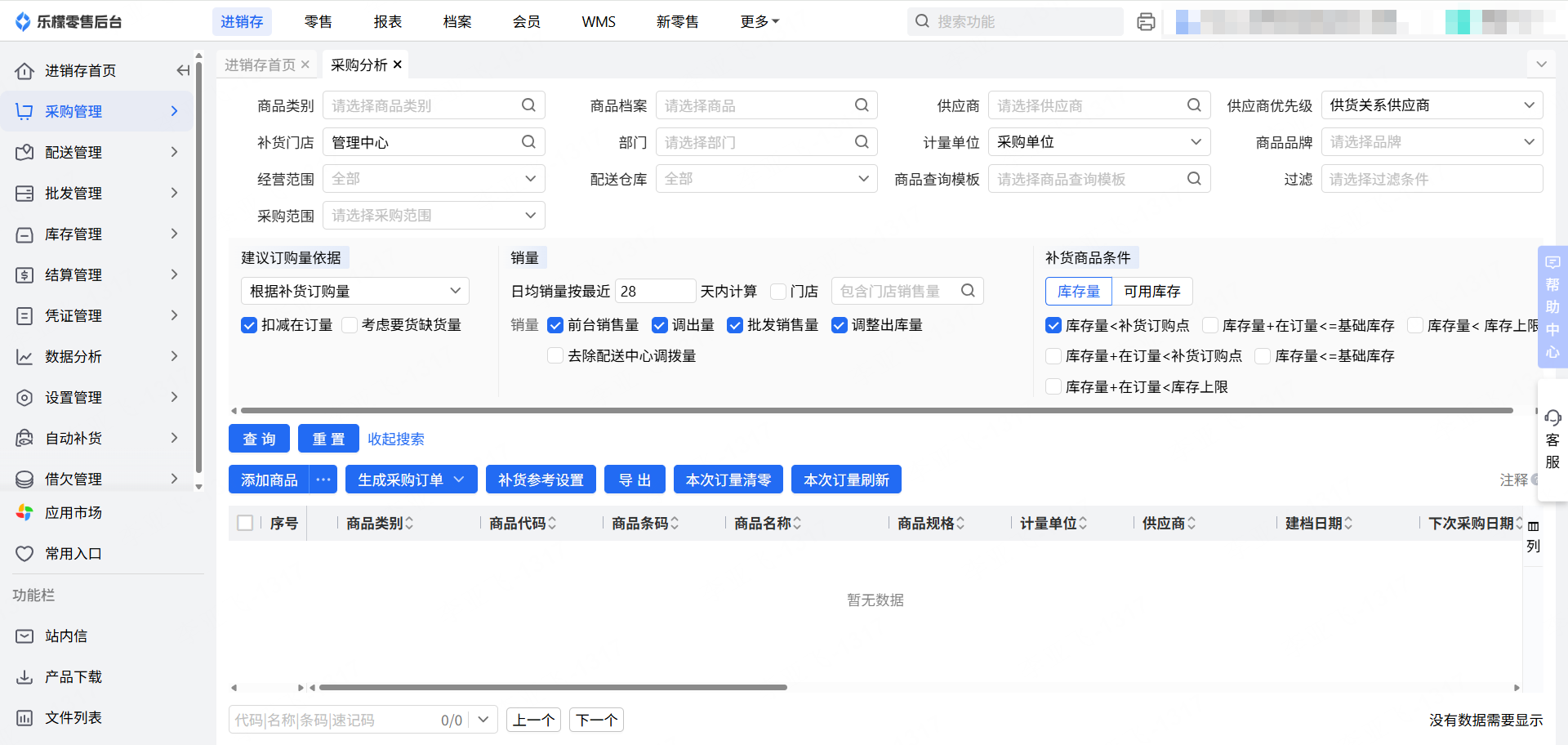This screenshot has width=1568, height=745.
Task: Enable 考虑要货缺货量 checkbox
Action: [350, 325]
